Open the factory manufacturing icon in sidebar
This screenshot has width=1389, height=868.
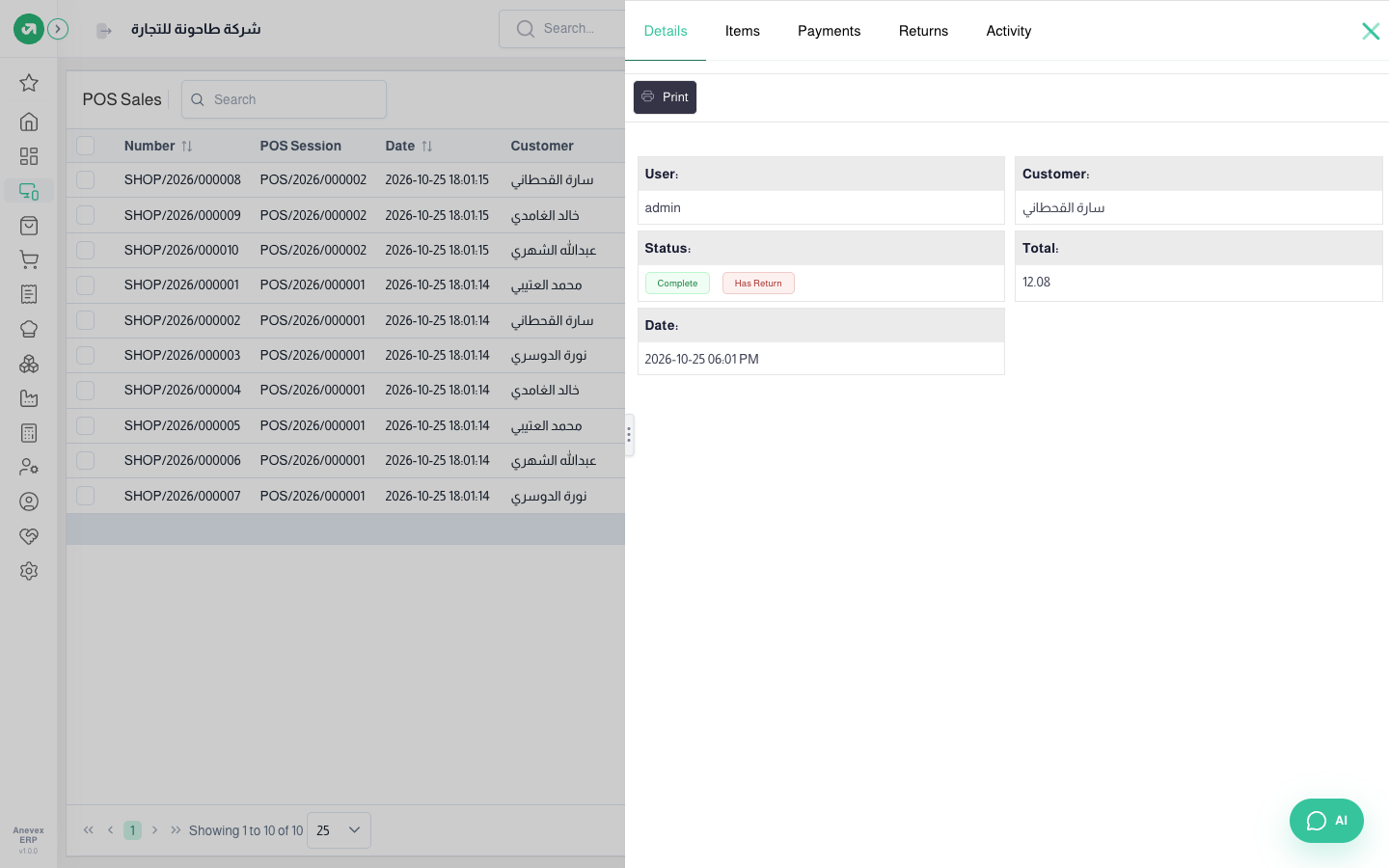(x=29, y=398)
